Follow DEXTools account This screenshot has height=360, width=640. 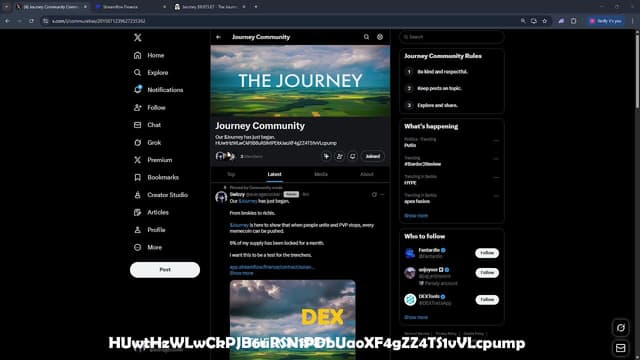click(487, 300)
